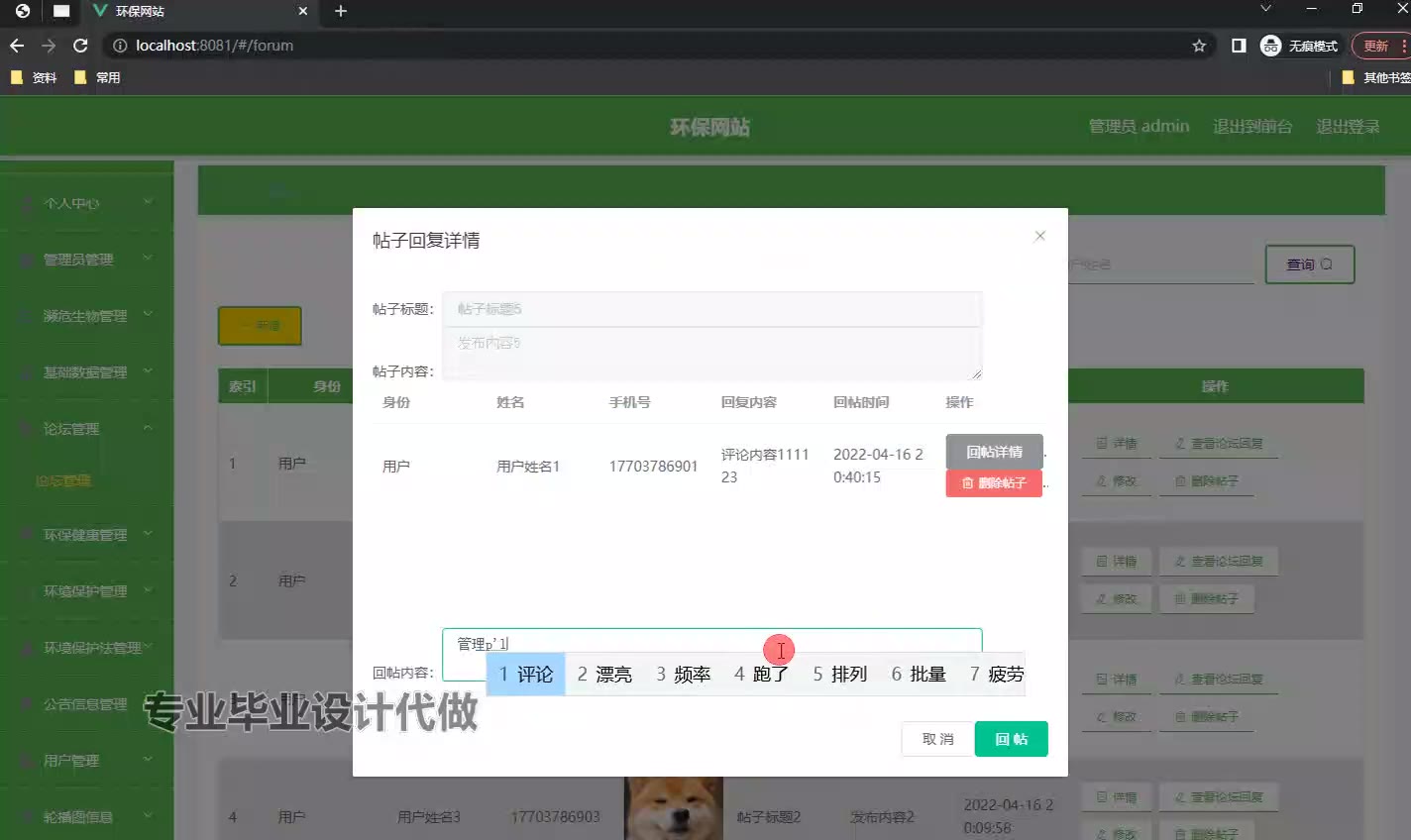Go back in browser history
1411x840 pixels.
pos(17,46)
